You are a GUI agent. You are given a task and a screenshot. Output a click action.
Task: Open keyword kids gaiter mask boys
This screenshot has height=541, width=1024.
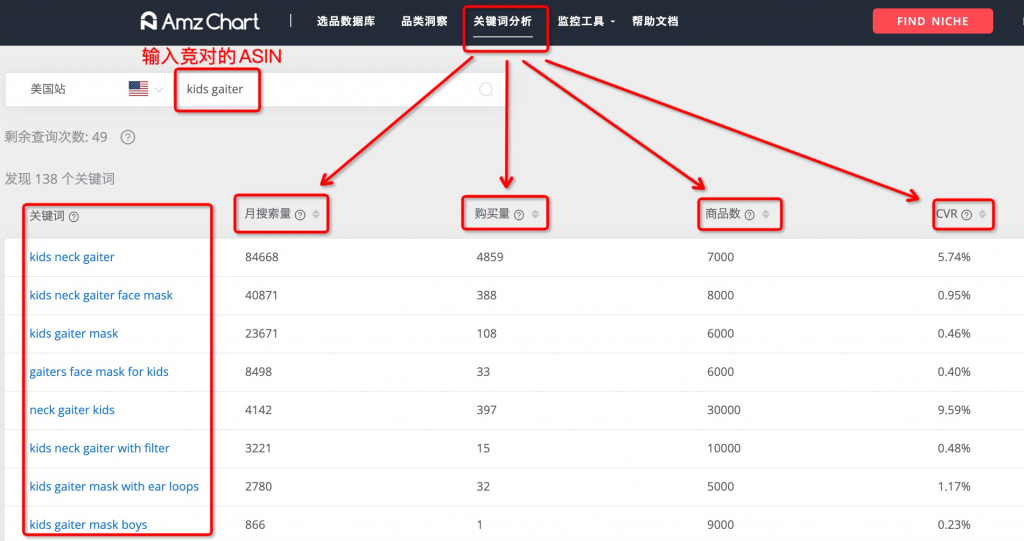[x=88, y=525]
